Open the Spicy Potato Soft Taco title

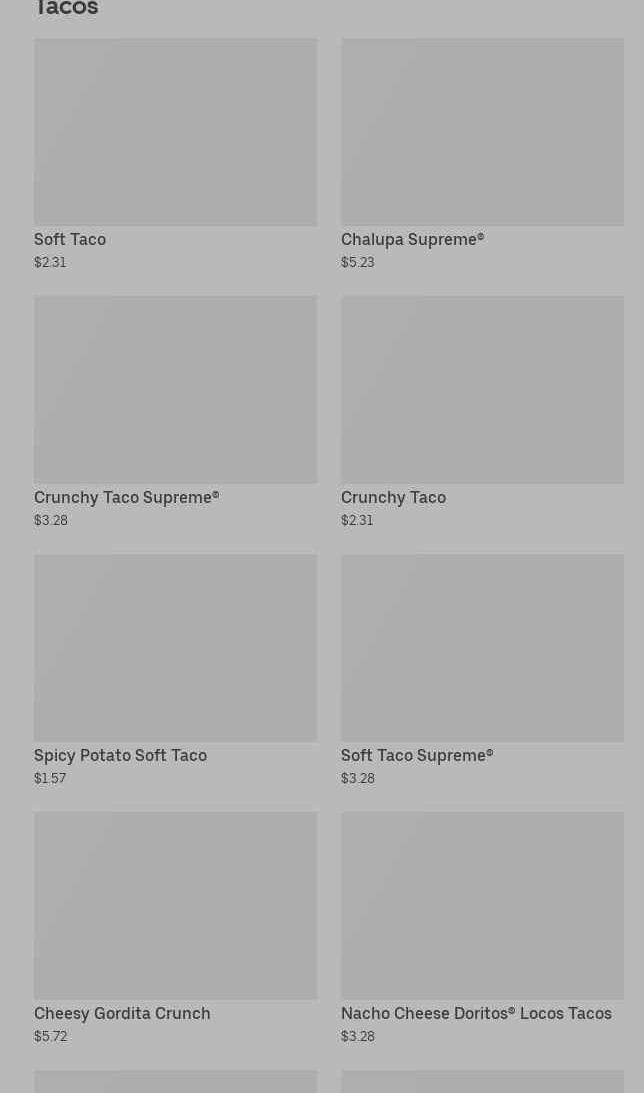click(120, 756)
